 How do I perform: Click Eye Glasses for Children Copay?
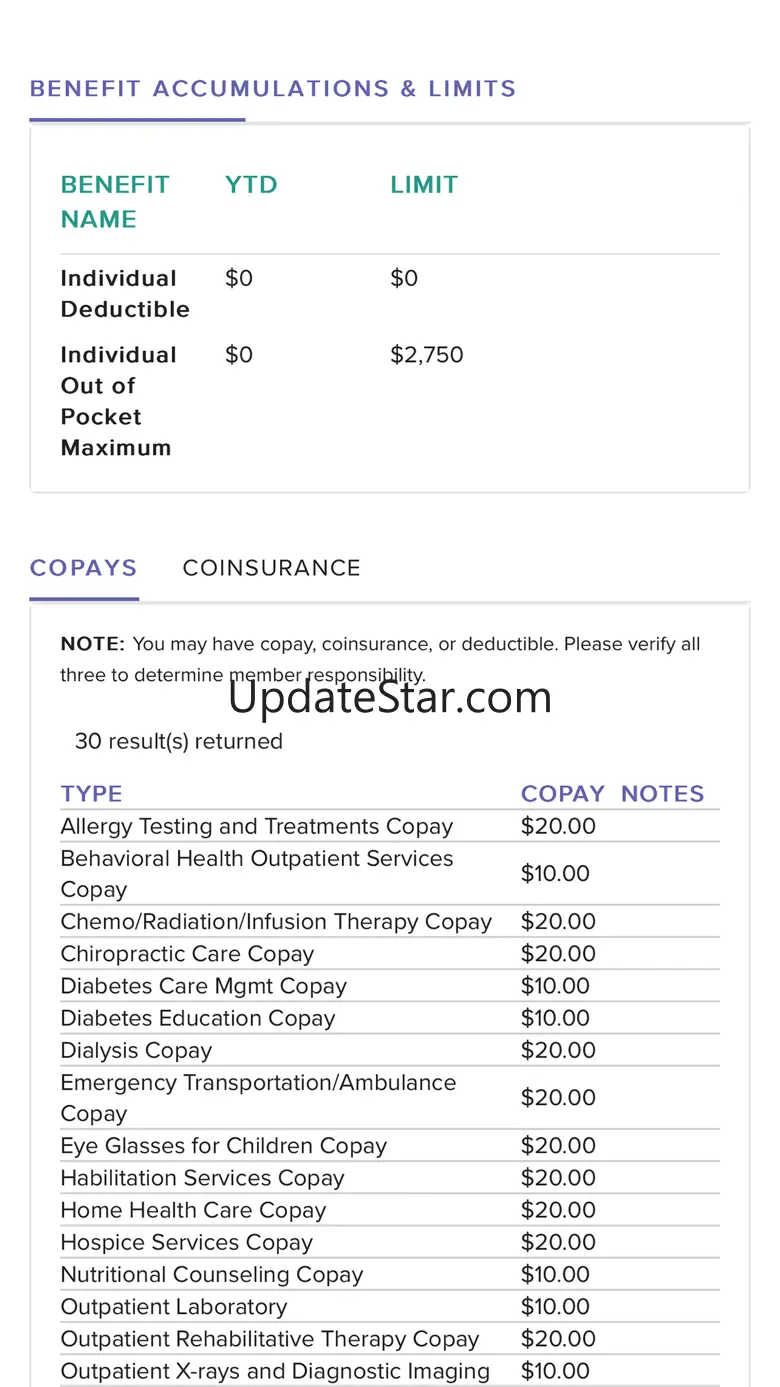[223, 1146]
